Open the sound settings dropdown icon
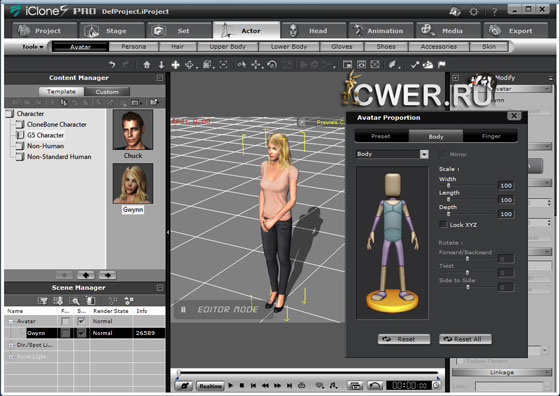The width and height of the screenshot is (560, 396). [333, 386]
